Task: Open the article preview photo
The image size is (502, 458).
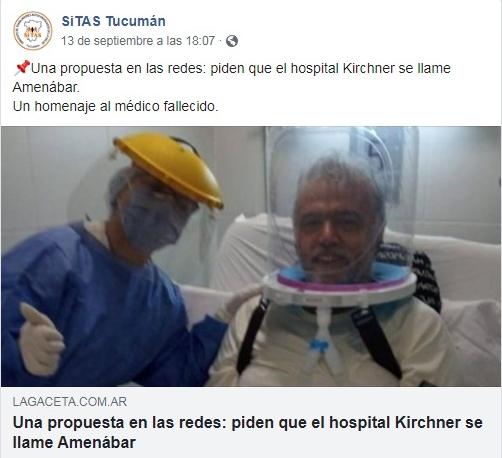Action: tap(251, 256)
